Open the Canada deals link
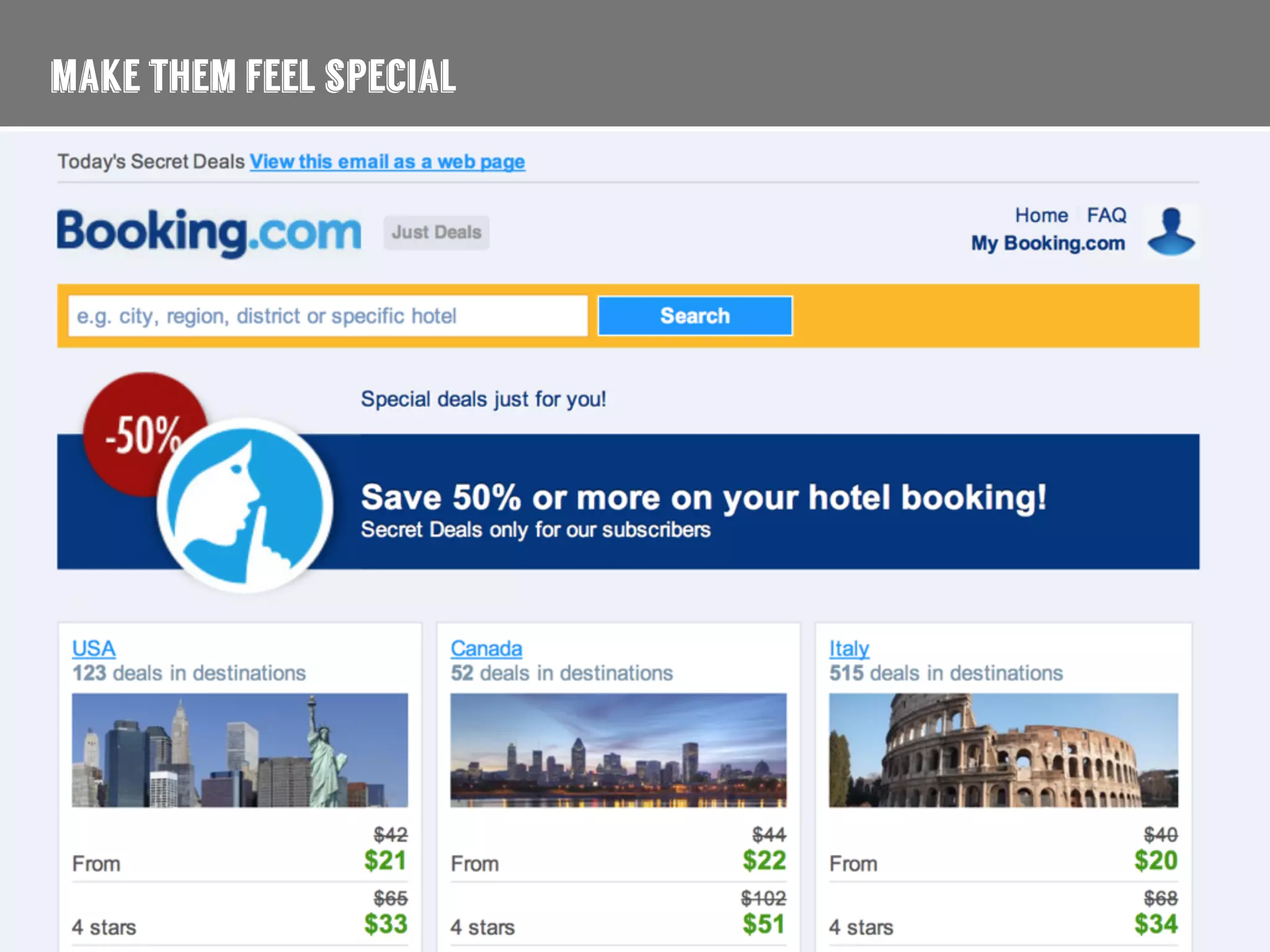Image resolution: width=1270 pixels, height=952 pixels. coord(486,648)
